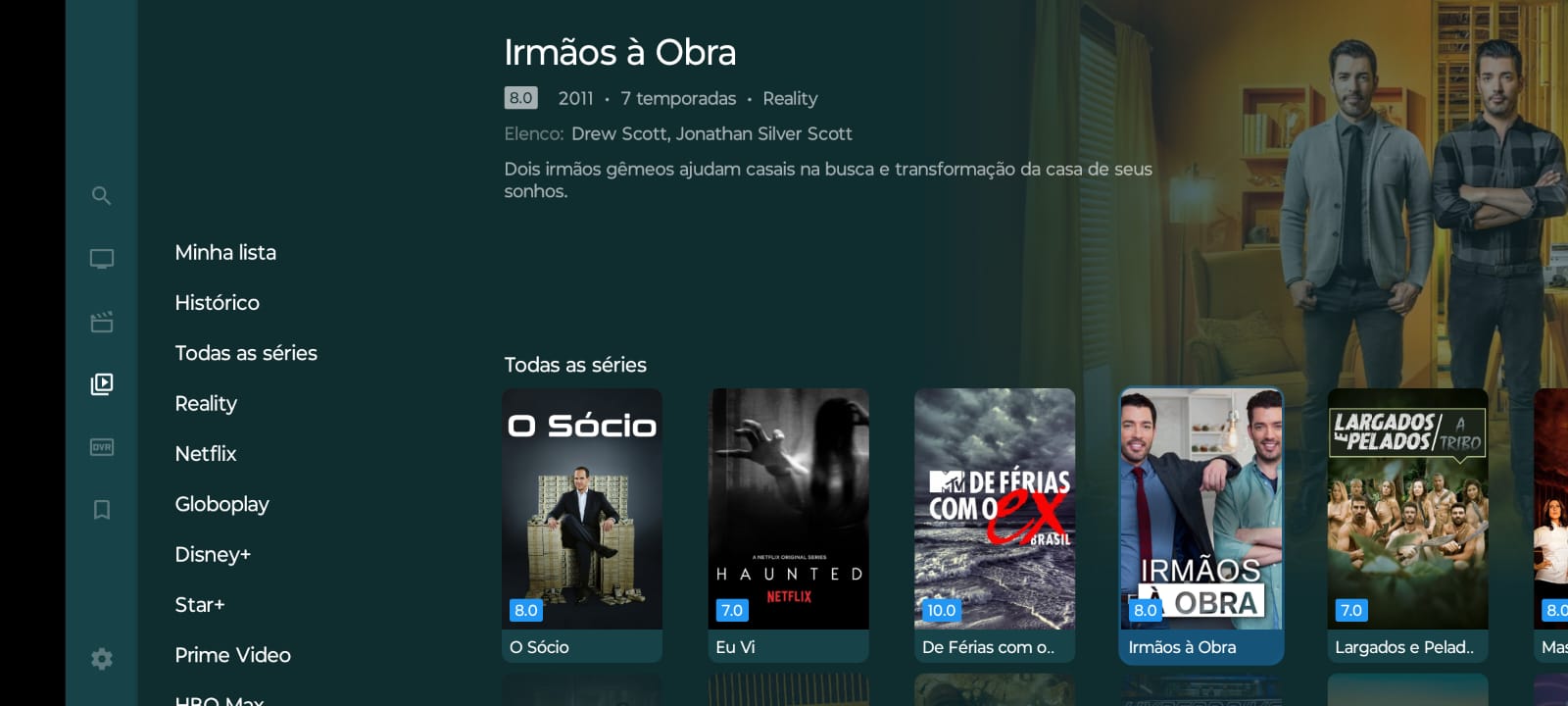Select the Reality category
Image resolution: width=1568 pixels, height=706 pixels.
point(206,404)
